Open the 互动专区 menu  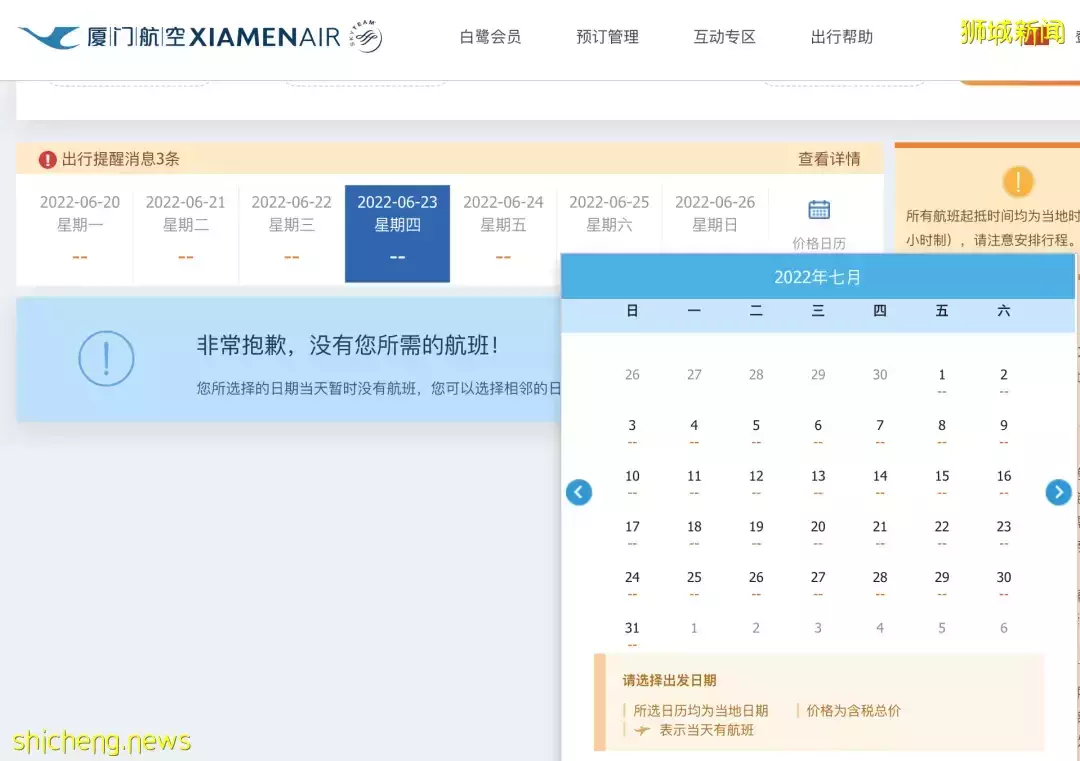click(x=724, y=36)
